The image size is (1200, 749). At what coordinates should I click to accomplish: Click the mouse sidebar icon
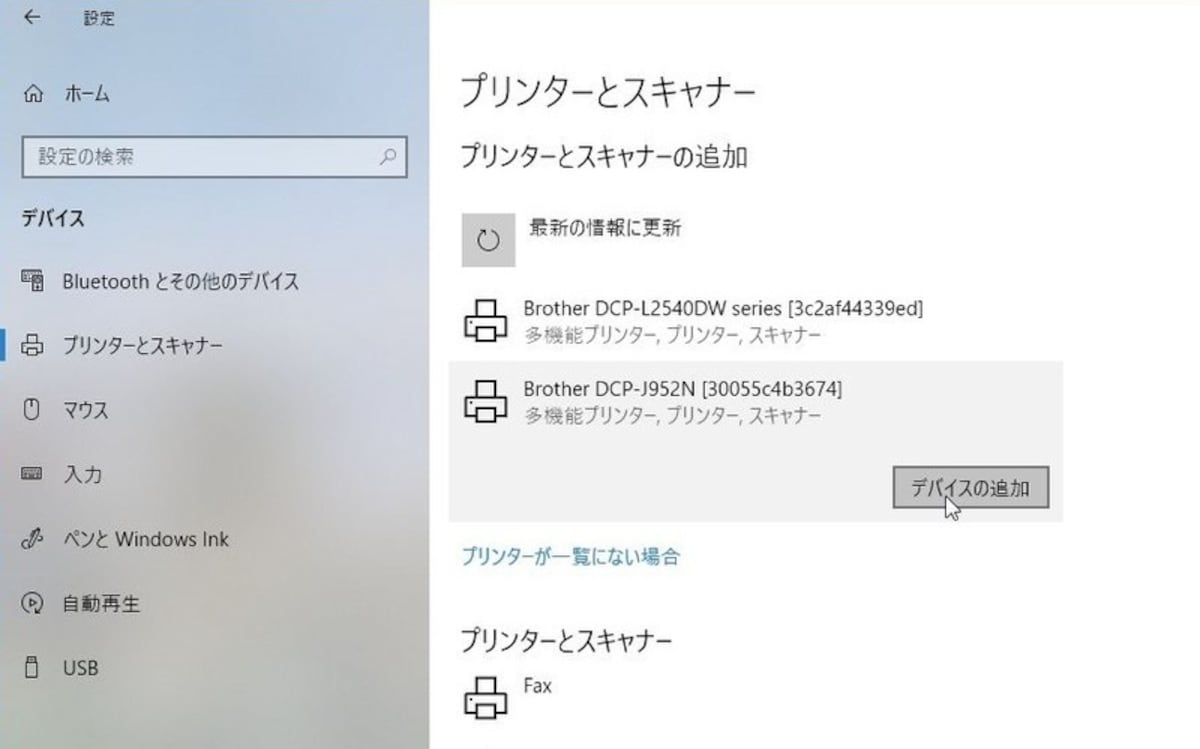coord(32,410)
